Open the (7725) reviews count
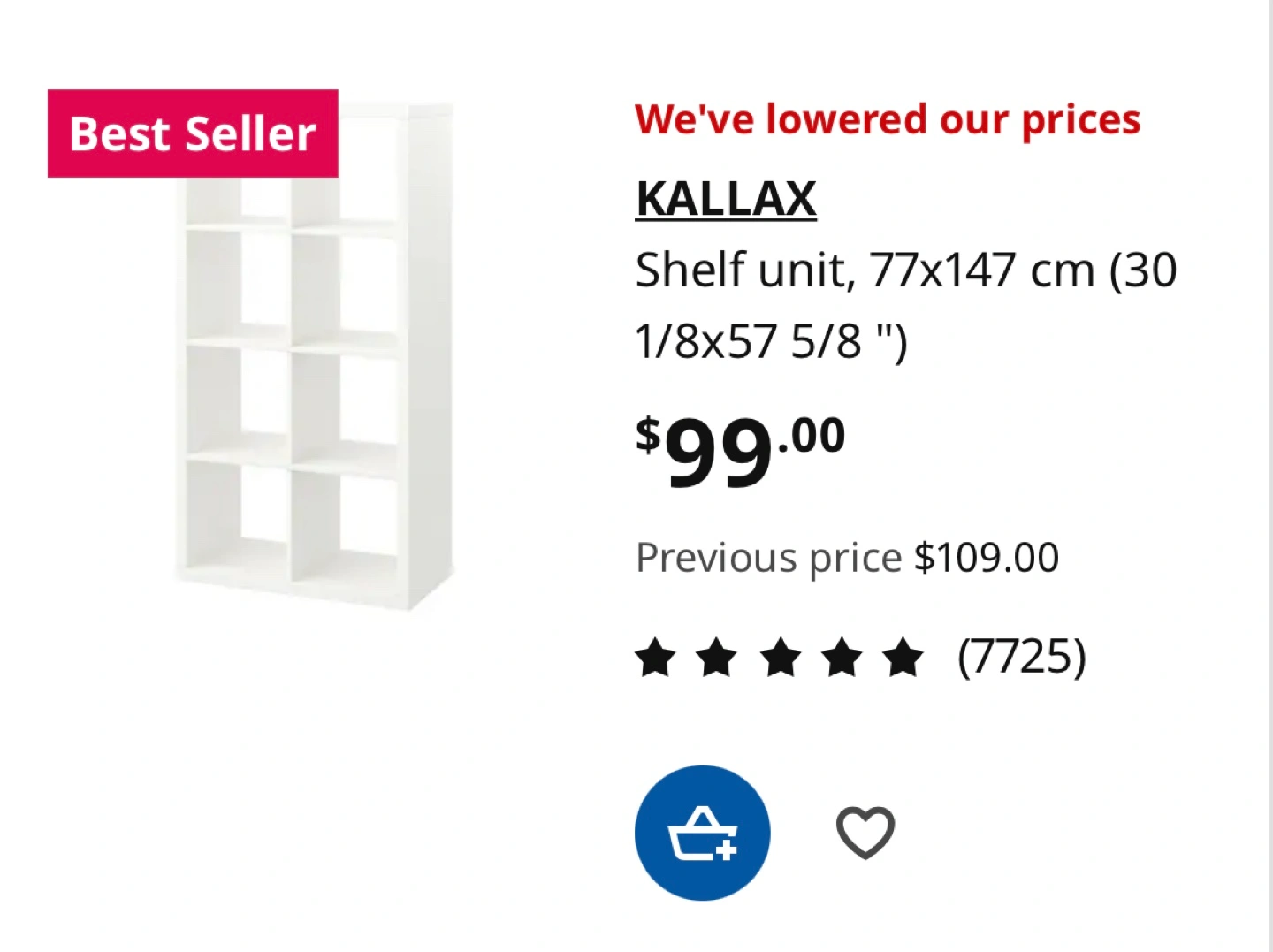The width and height of the screenshot is (1273, 952). coord(1022,657)
